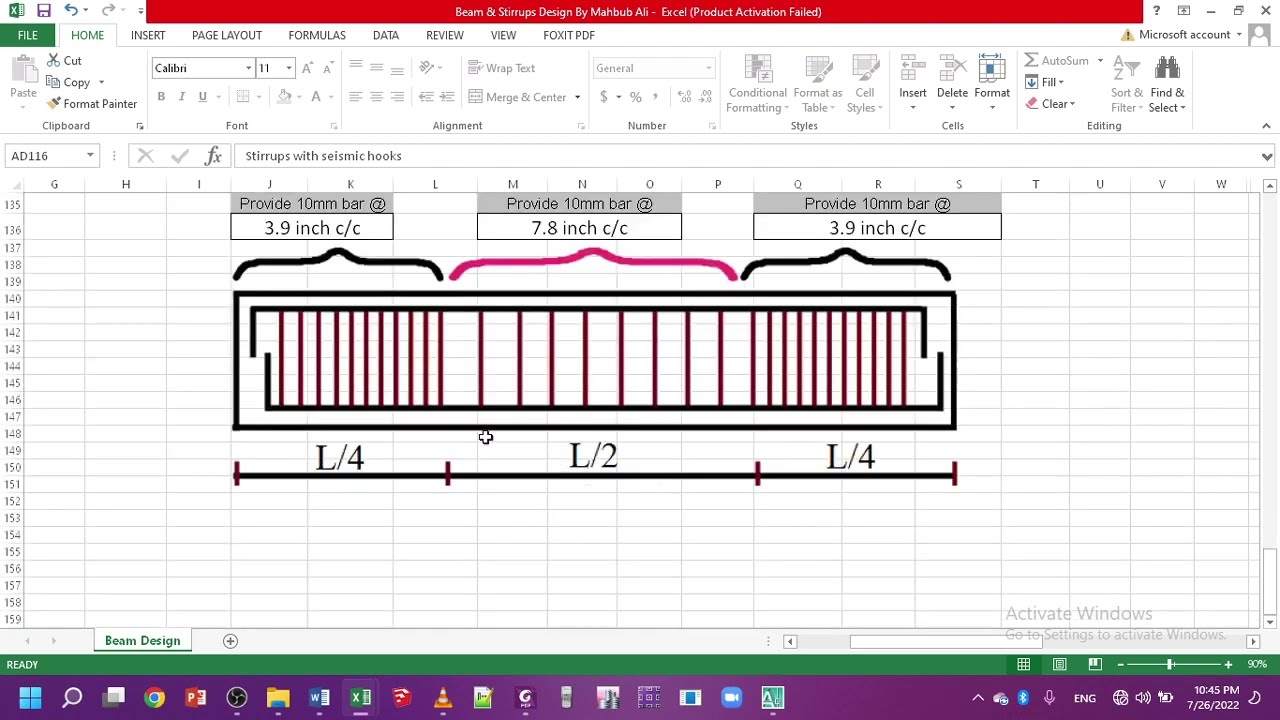The image size is (1280, 720).
Task: Collapse the ribbon arrow
Action: 1266,126
